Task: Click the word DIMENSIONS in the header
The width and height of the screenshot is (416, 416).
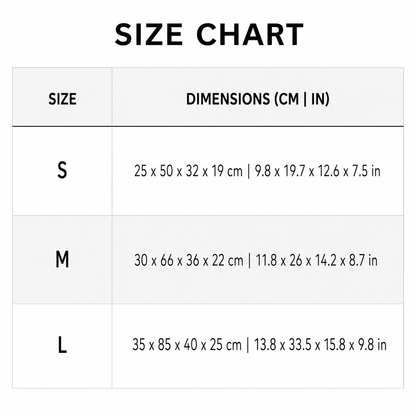Action: tap(228, 99)
